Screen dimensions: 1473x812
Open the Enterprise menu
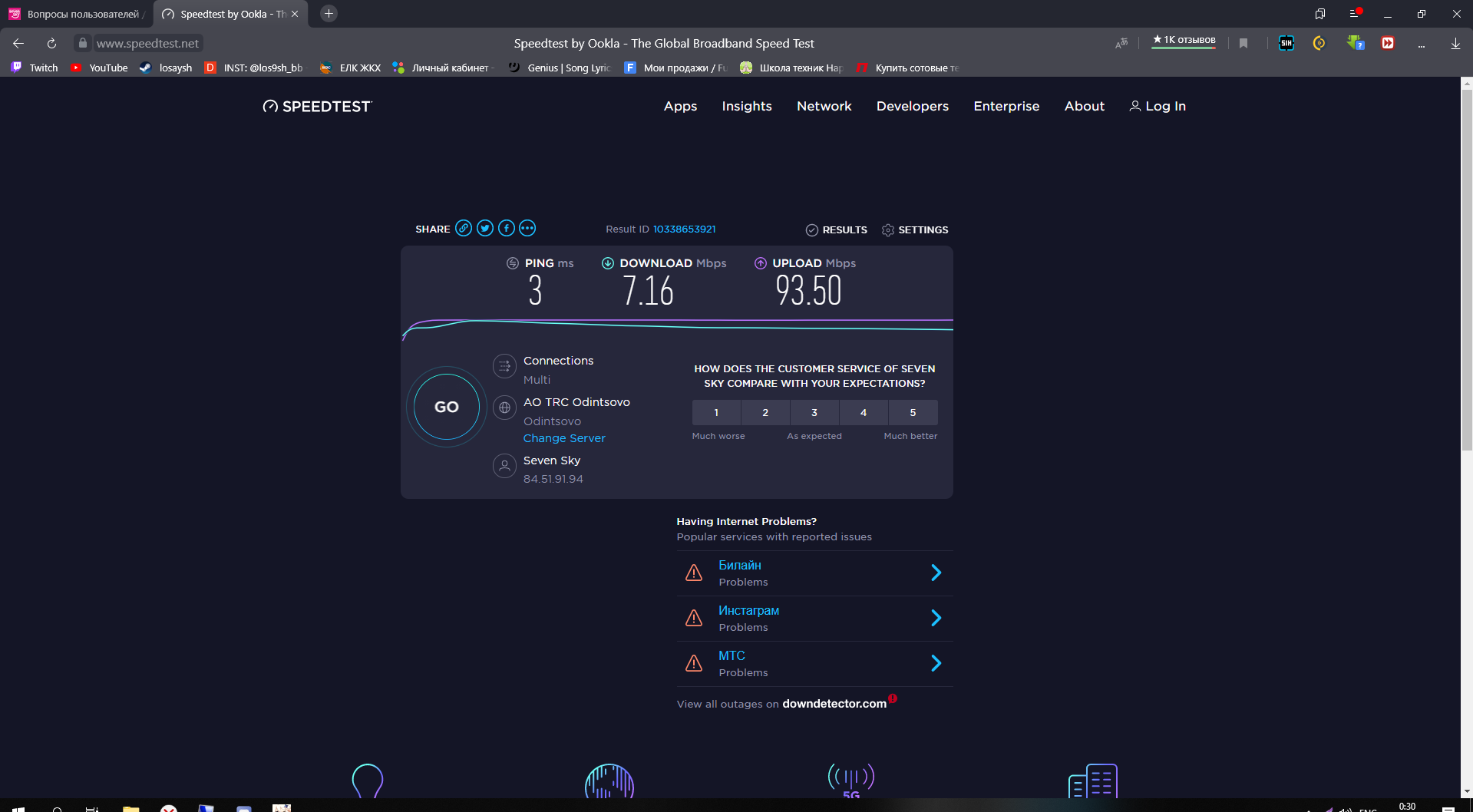pos(1006,106)
